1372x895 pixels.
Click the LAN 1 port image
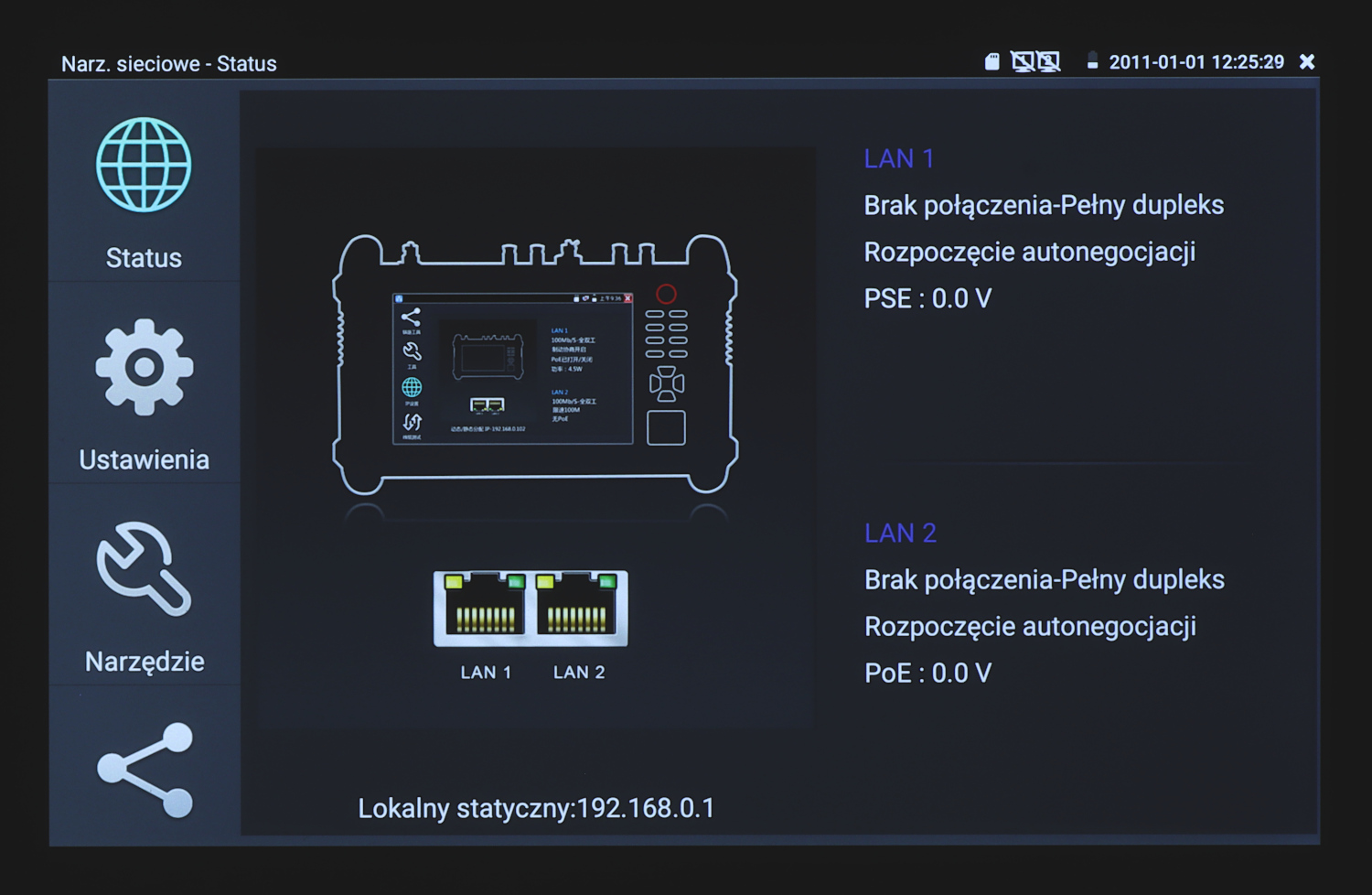pos(484,608)
